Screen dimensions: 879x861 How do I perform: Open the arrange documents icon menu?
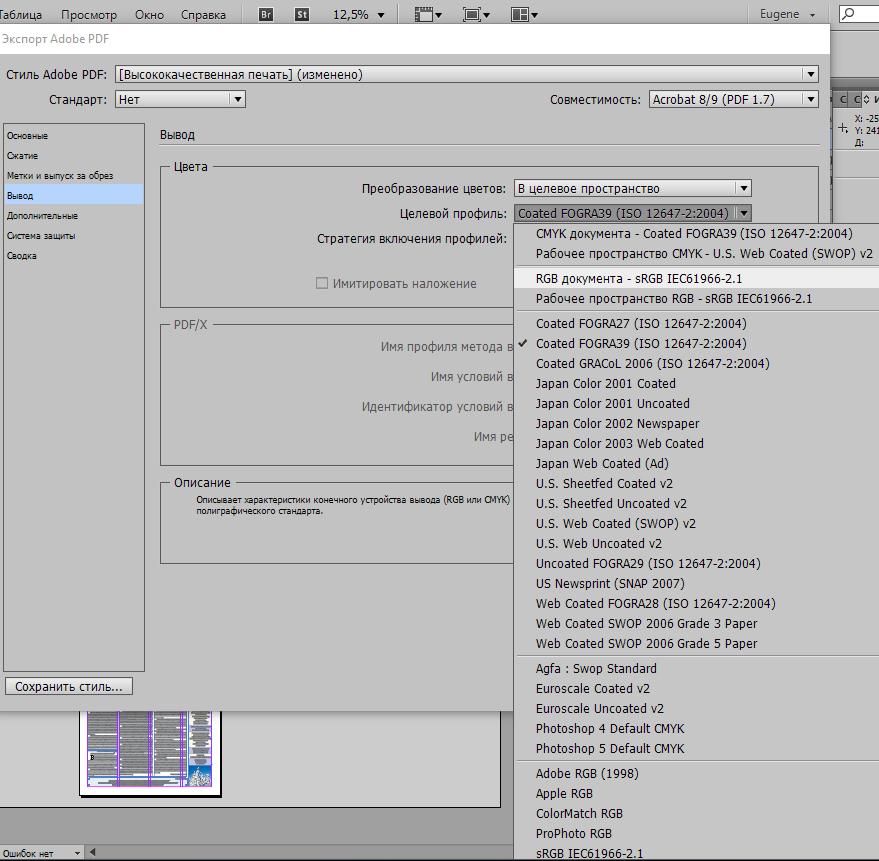[x=524, y=15]
